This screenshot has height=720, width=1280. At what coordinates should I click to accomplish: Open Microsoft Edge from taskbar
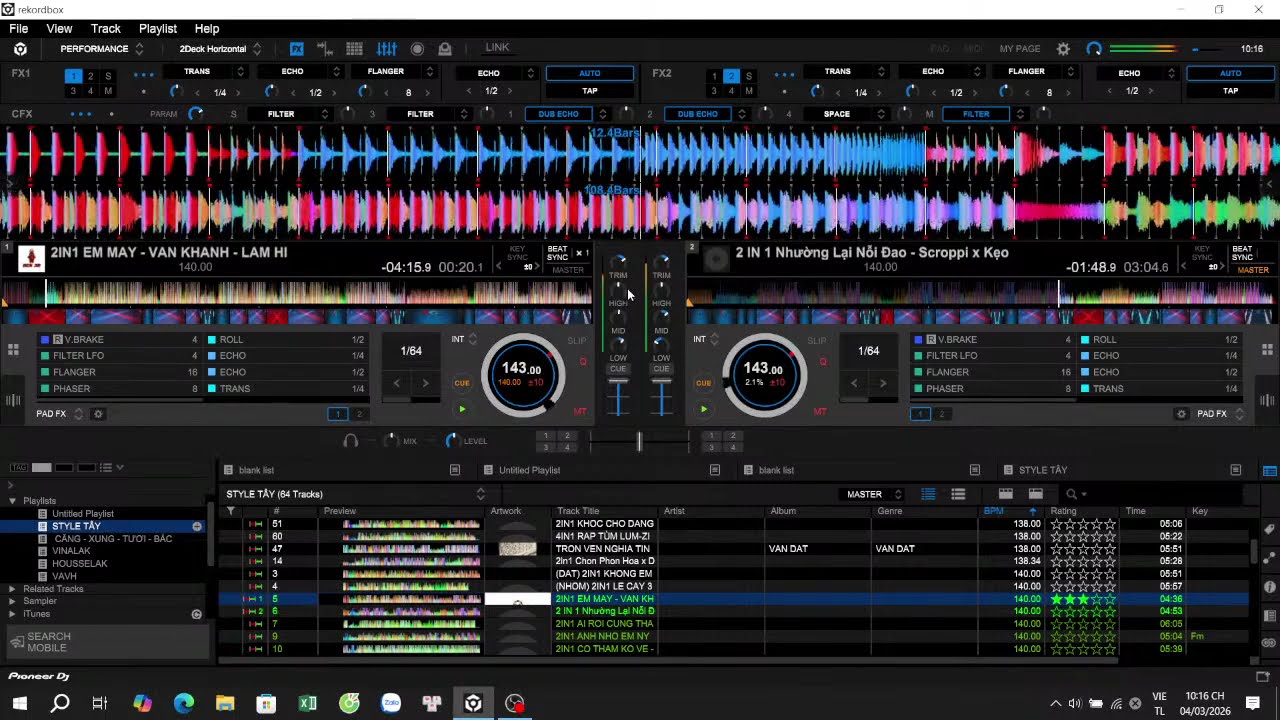(184, 703)
